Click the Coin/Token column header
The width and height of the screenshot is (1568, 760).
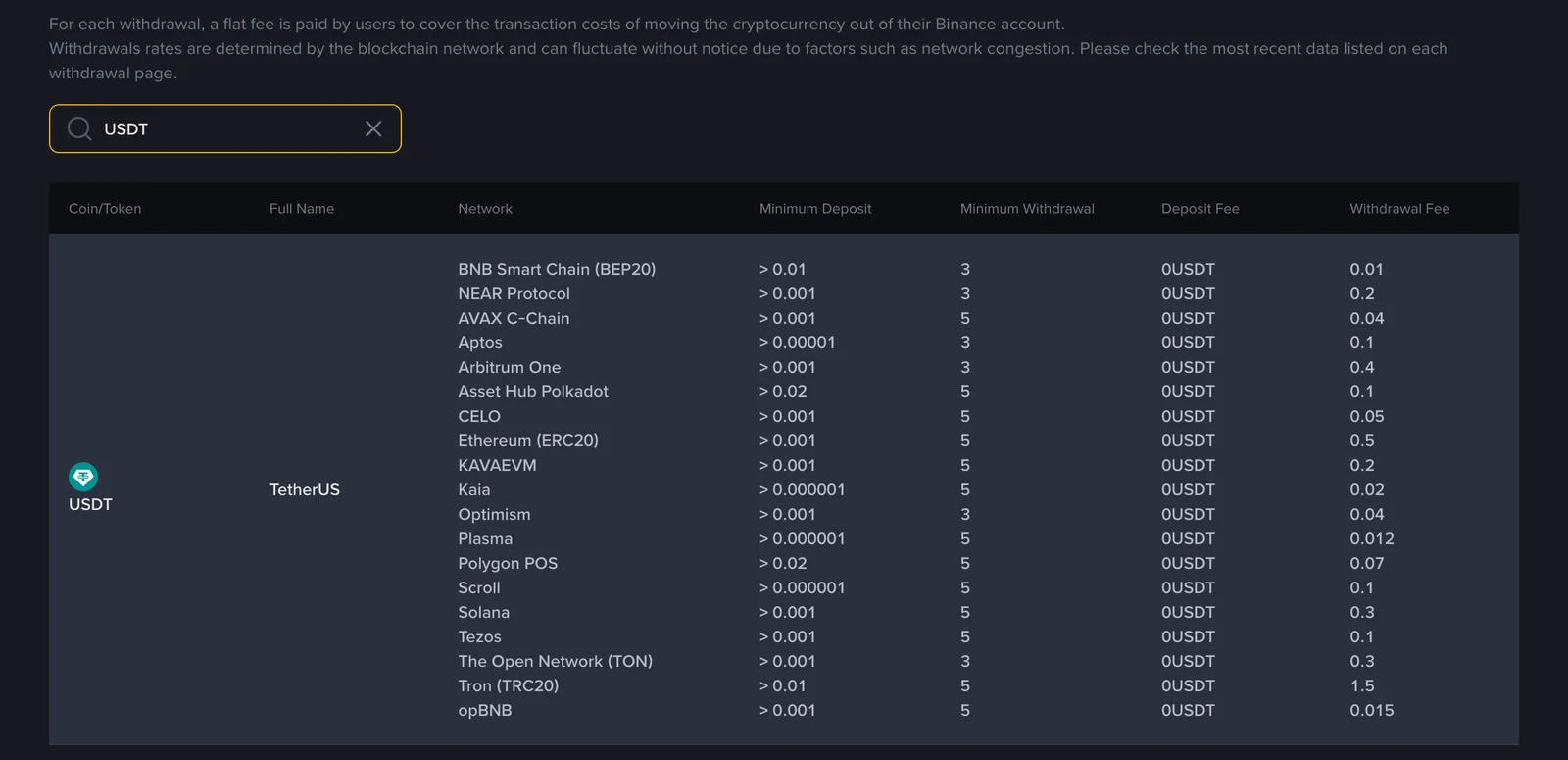coord(105,209)
